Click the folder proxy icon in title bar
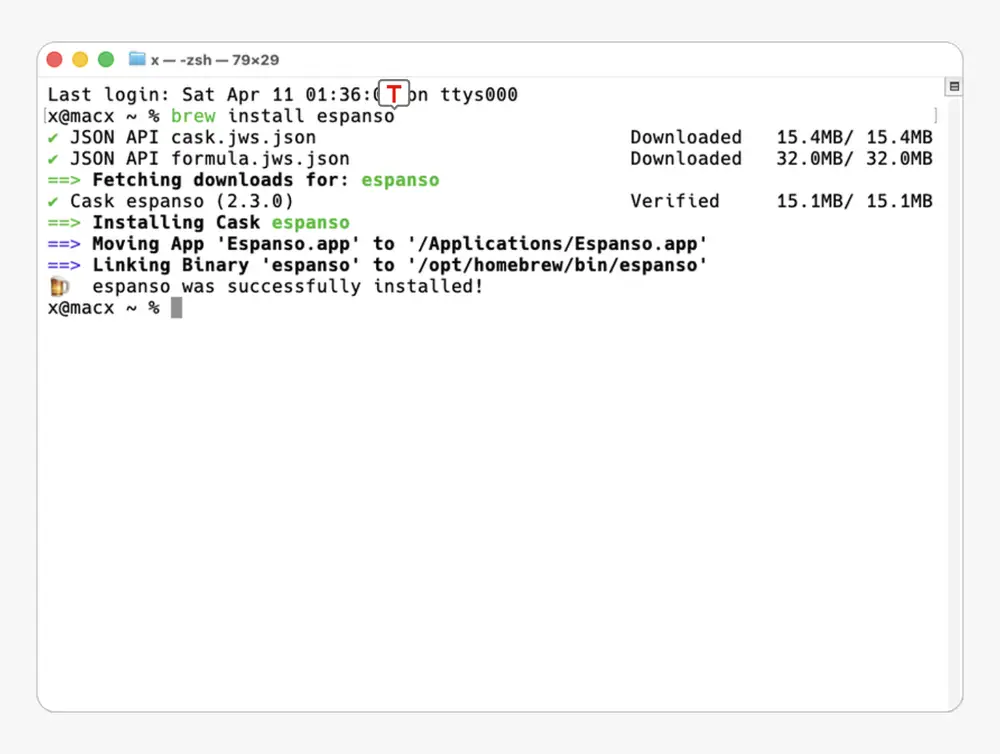1000x754 pixels. pyautogui.click(x=137, y=59)
